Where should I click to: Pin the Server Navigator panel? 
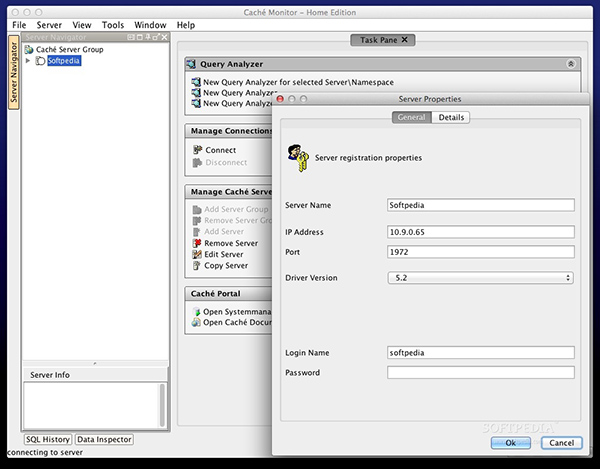(x=148, y=37)
